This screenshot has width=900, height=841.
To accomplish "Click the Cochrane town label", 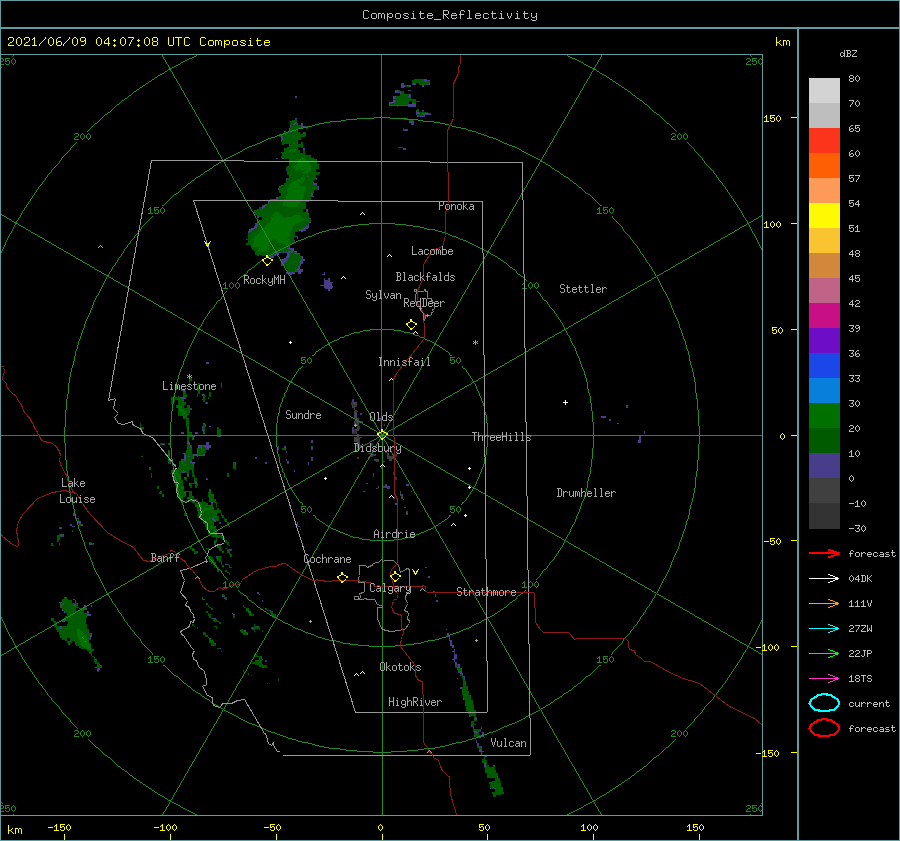I will (327, 559).
